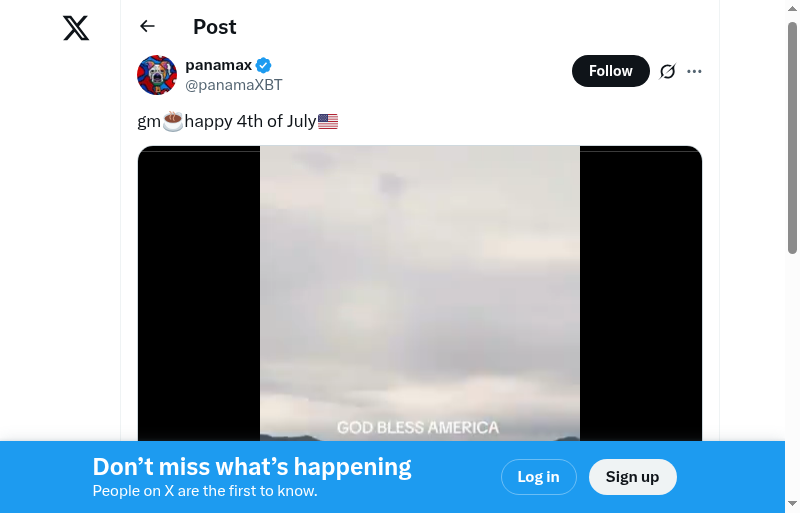800x513 pixels.
Task: Click the scrollbar up arrow
Action: [792, 9]
